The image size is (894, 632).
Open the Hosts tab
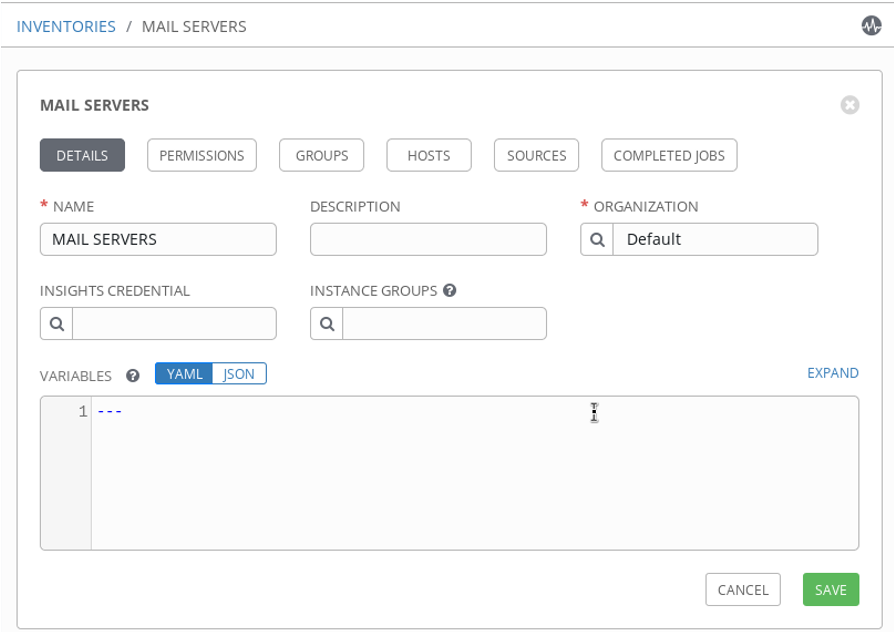429,155
